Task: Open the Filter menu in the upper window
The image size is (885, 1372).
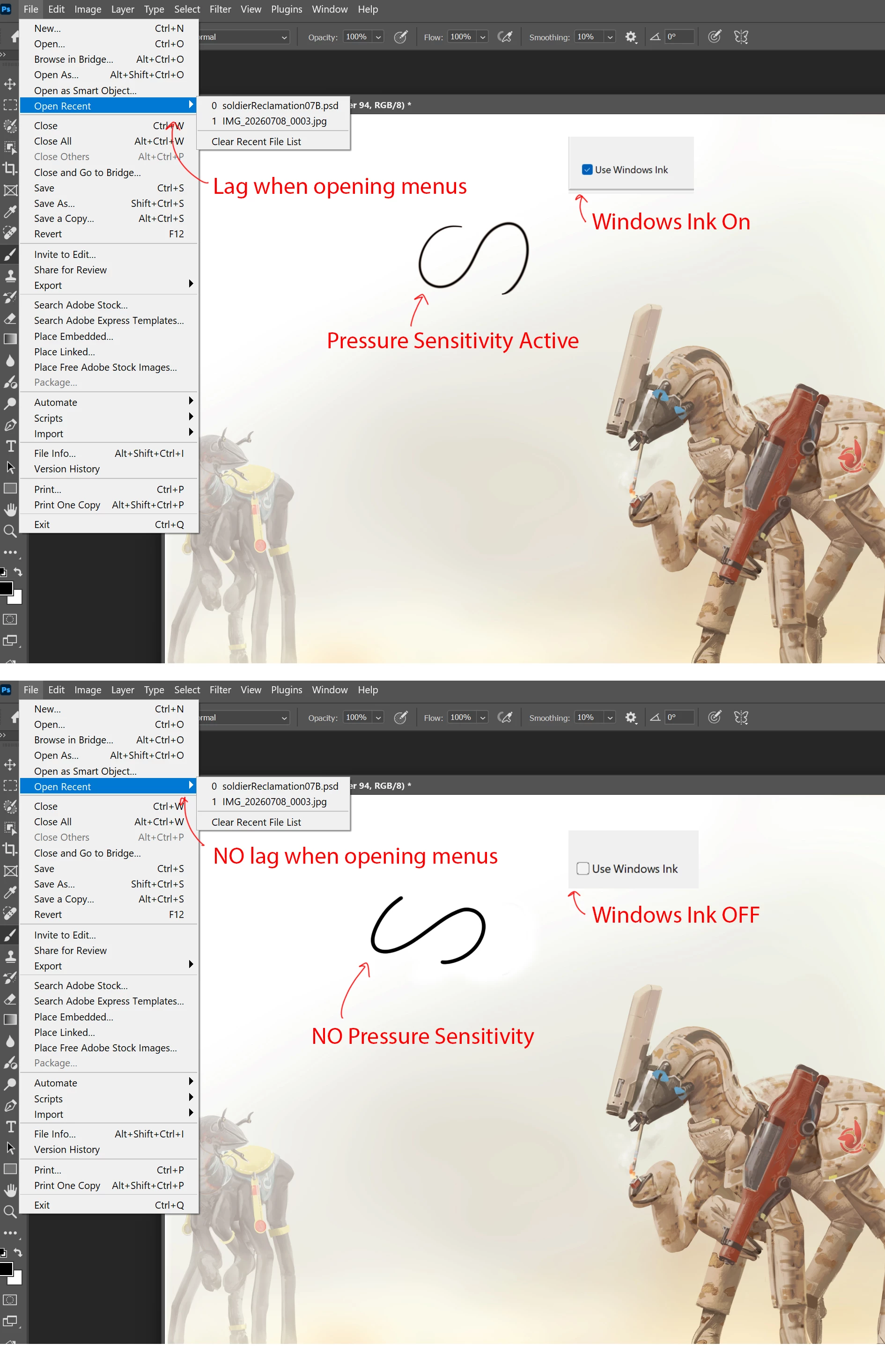Action: [220, 9]
